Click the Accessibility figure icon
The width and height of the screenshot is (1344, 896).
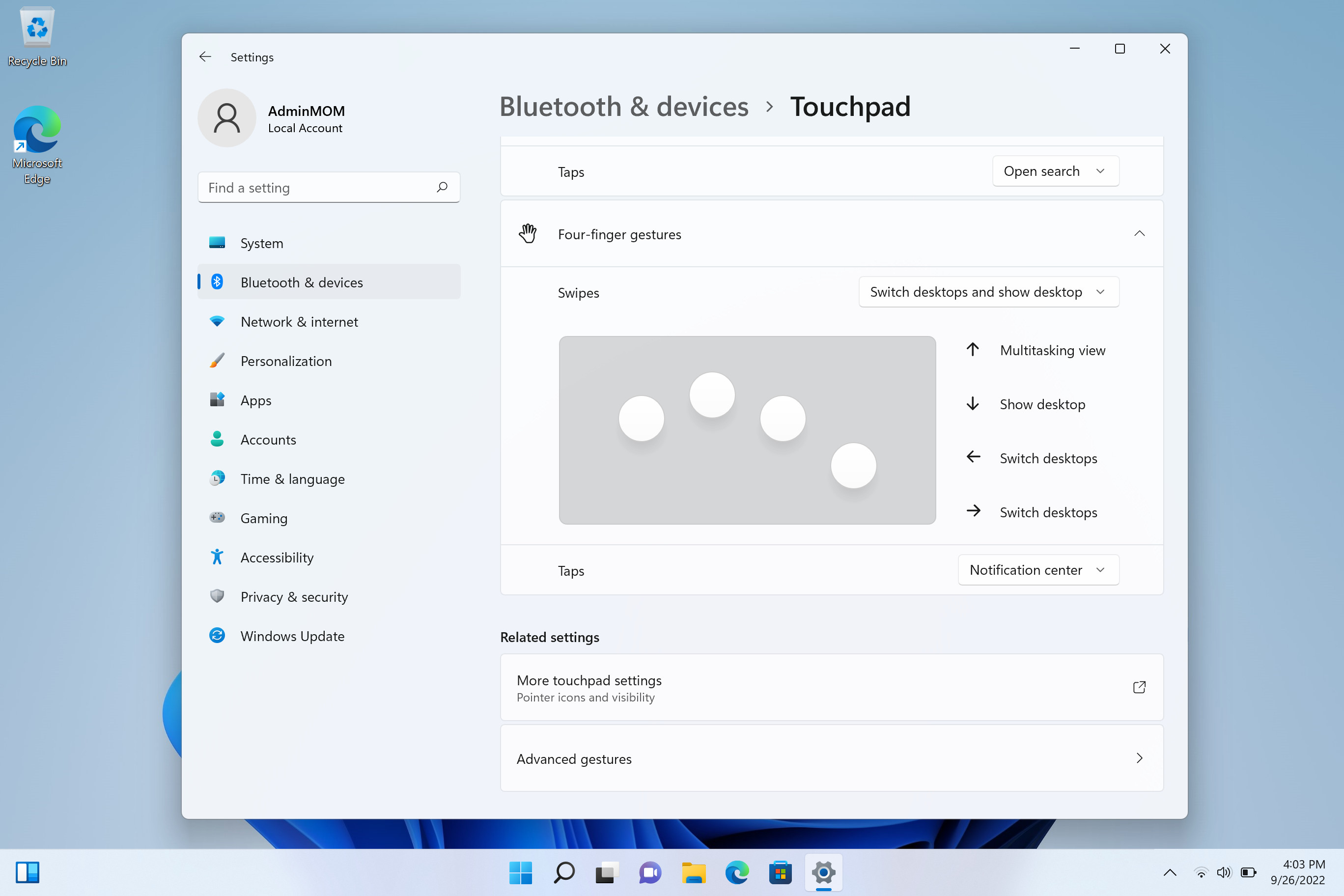(217, 557)
